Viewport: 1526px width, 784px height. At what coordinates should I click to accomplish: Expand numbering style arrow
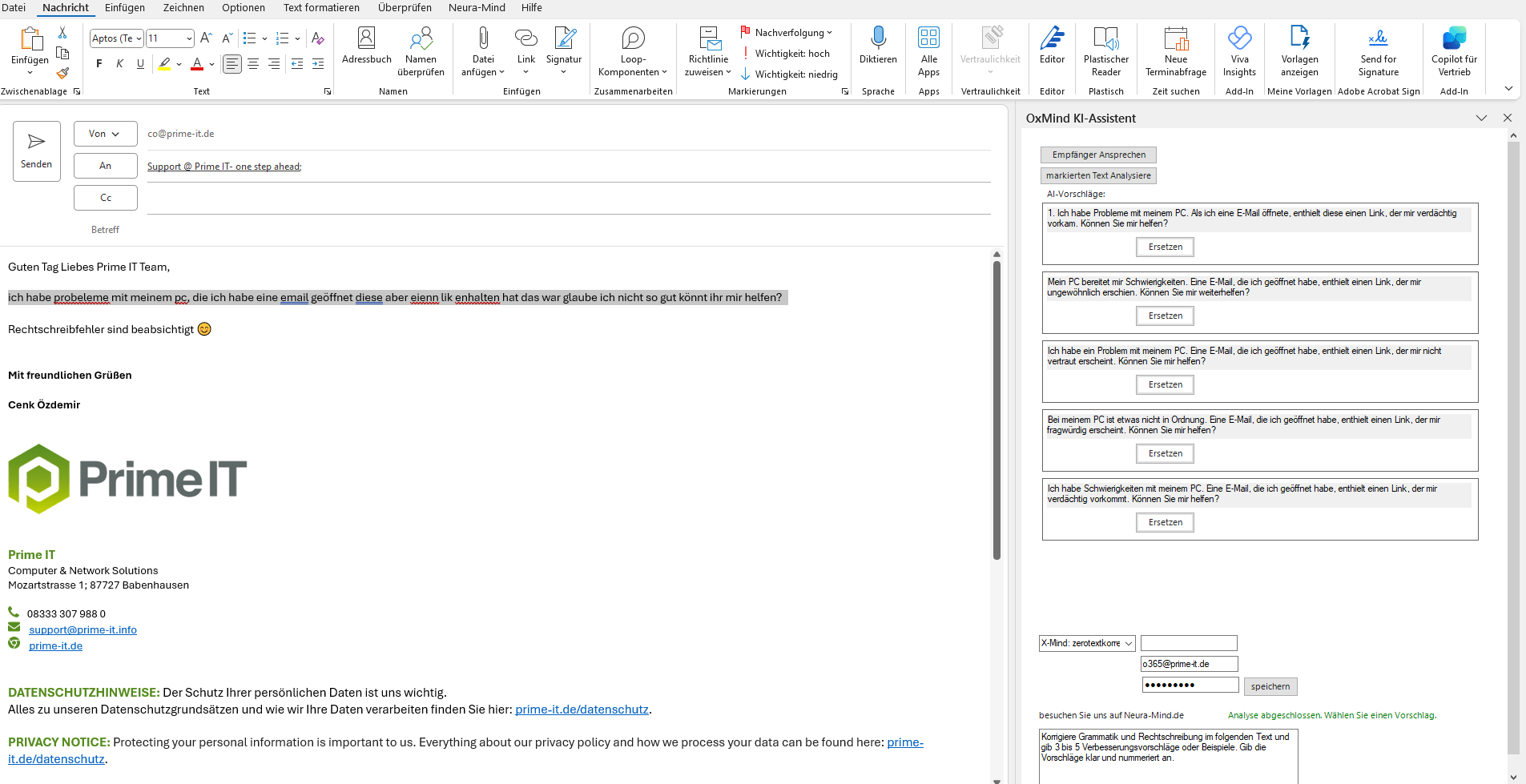click(x=297, y=38)
